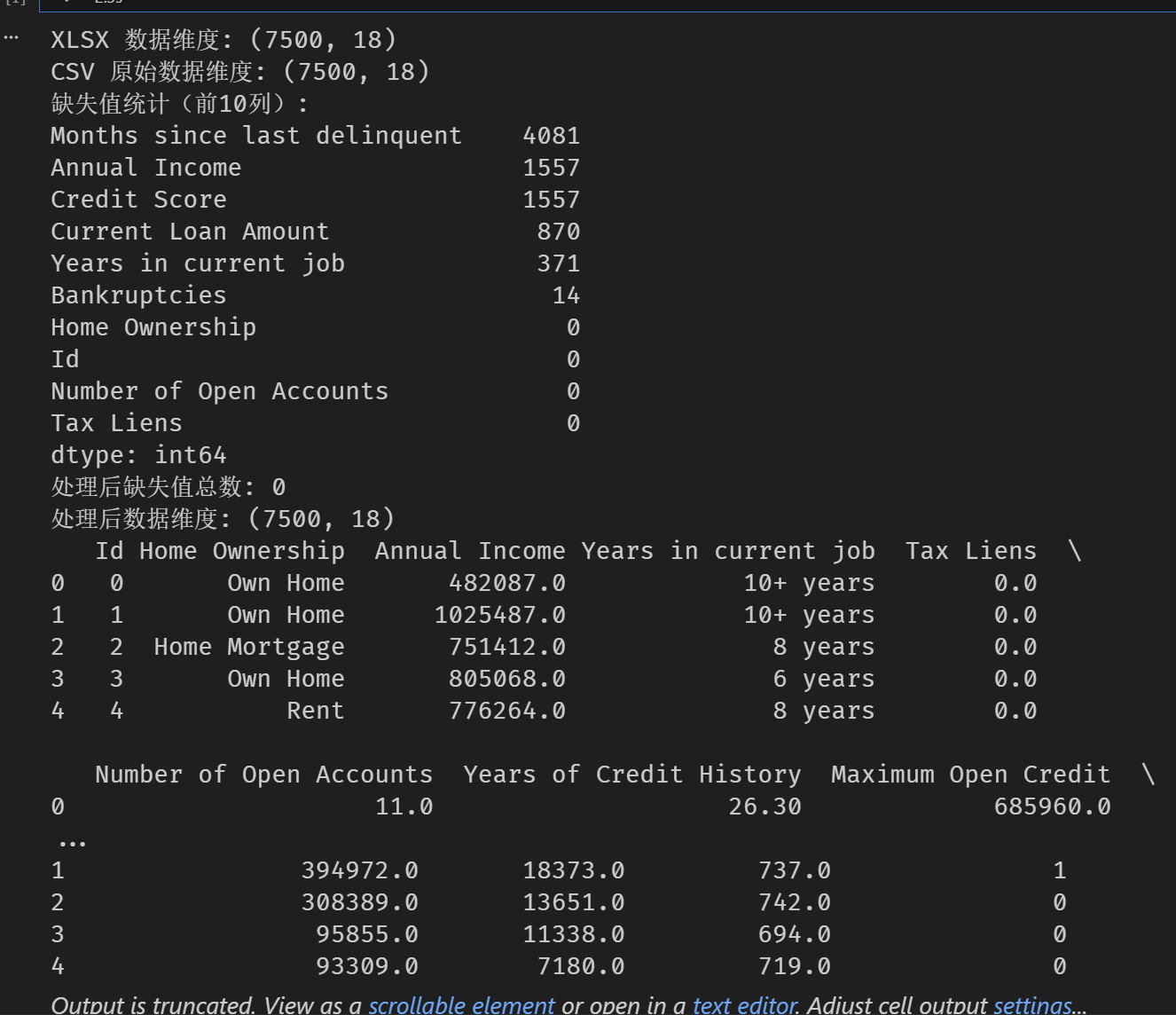Image resolution: width=1176 pixels, height=1015 pixels.
Task: Click the 'XLSX 数据维度' output line
Action: 223,40
